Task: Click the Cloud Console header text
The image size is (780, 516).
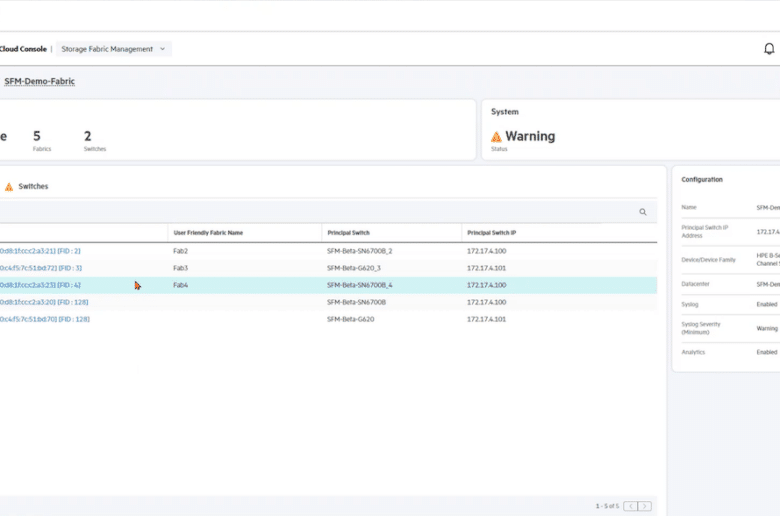Action: click(x=23, y=49)
